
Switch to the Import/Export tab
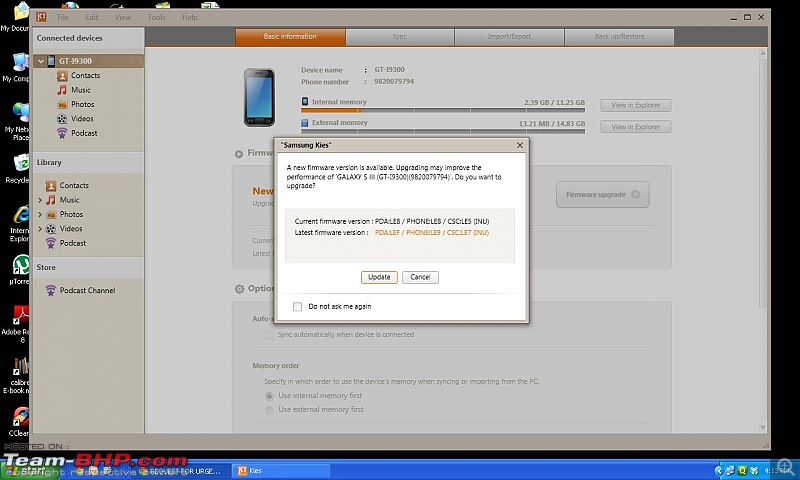click(x=509, y=37)
